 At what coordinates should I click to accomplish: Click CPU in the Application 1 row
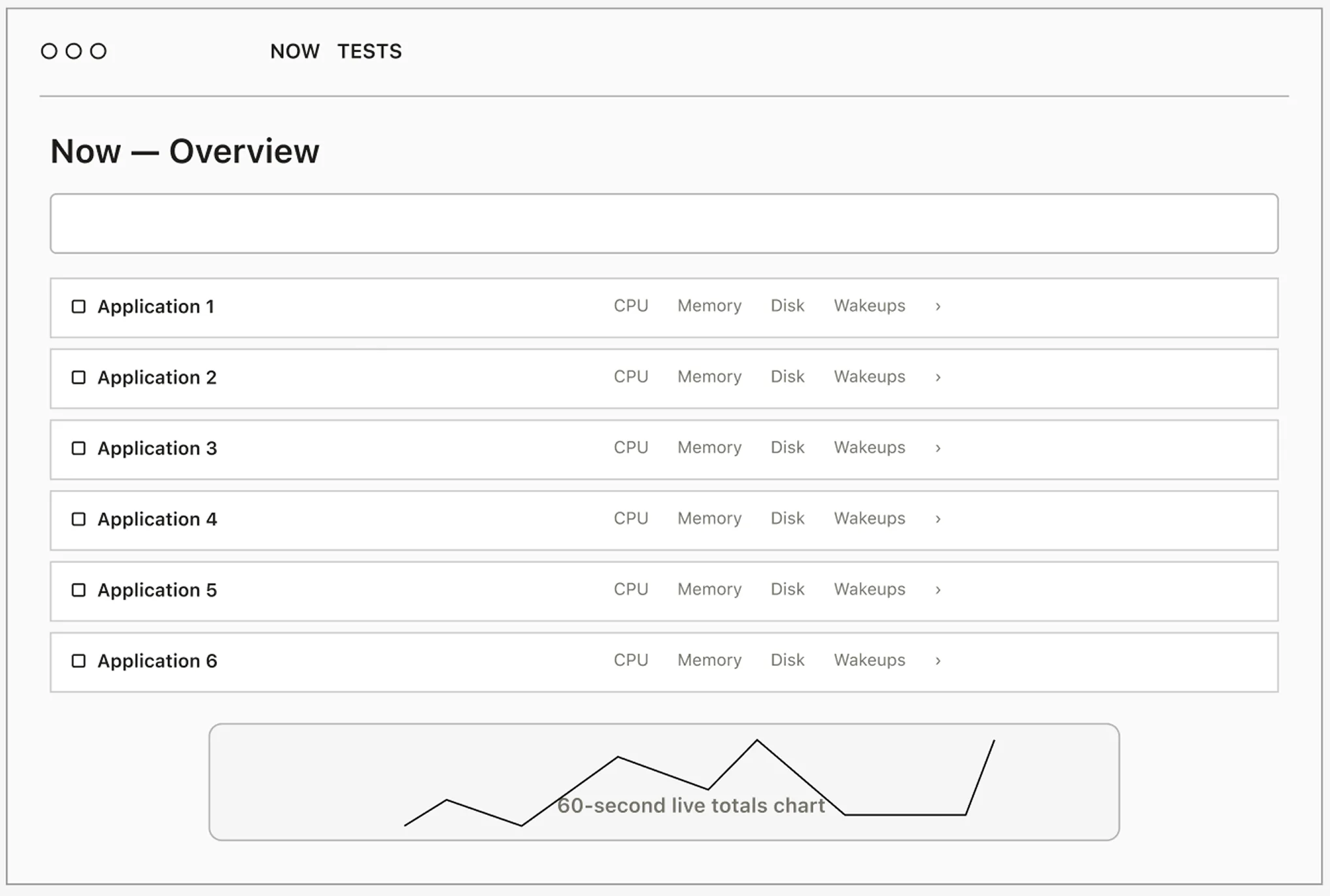(x=631, y=306)
